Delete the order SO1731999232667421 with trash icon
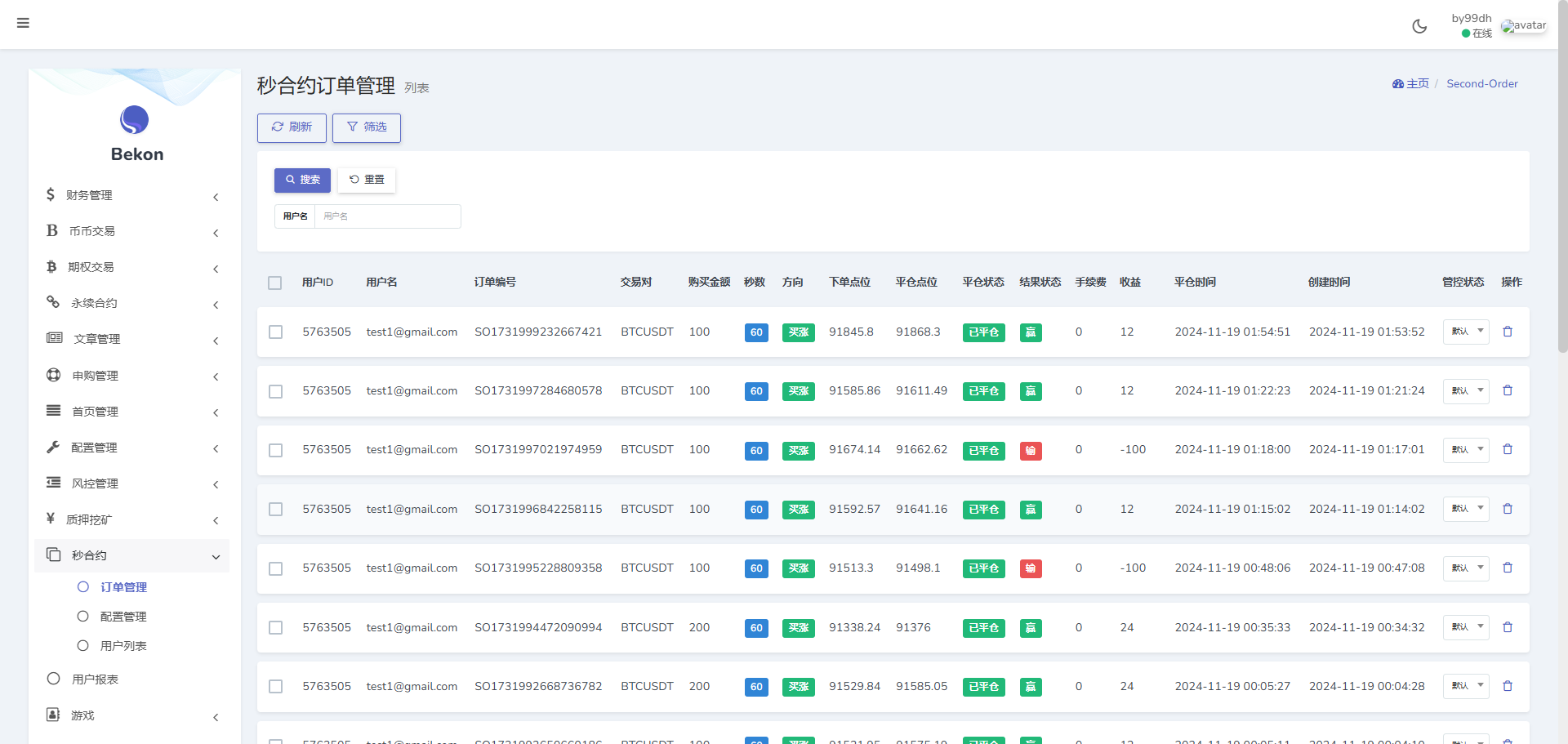This screenshot has width=1568, height=744. click(x=1508, y=332)
